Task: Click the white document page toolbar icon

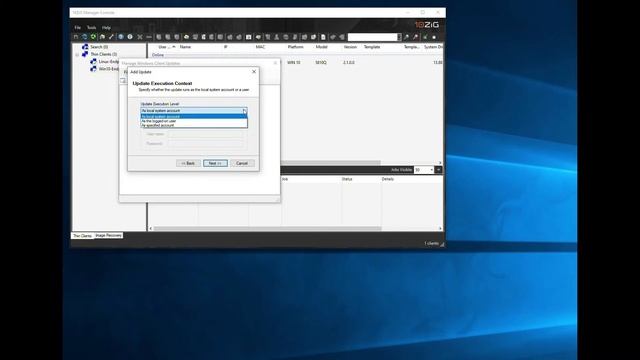Action: (323, 37)
